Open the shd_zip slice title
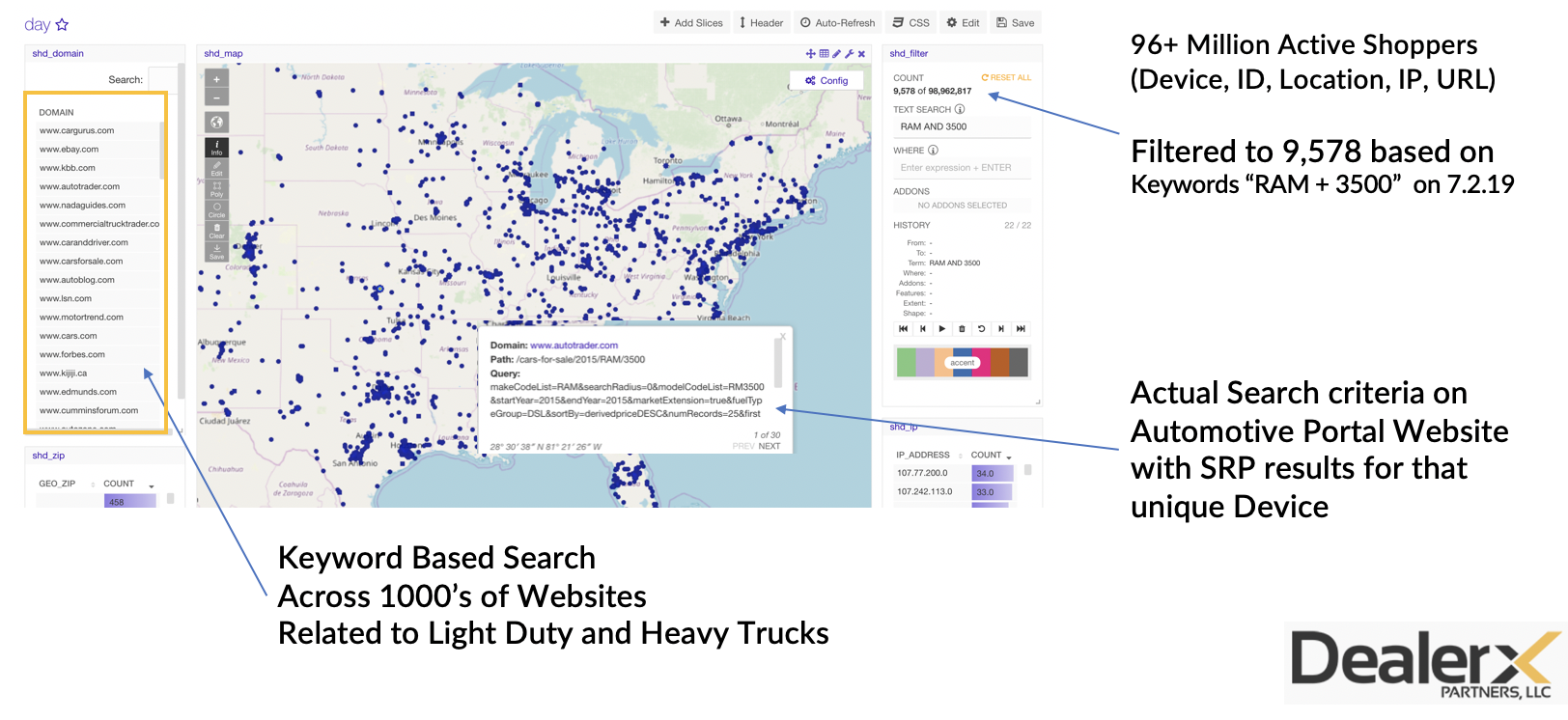 [48, 456]
